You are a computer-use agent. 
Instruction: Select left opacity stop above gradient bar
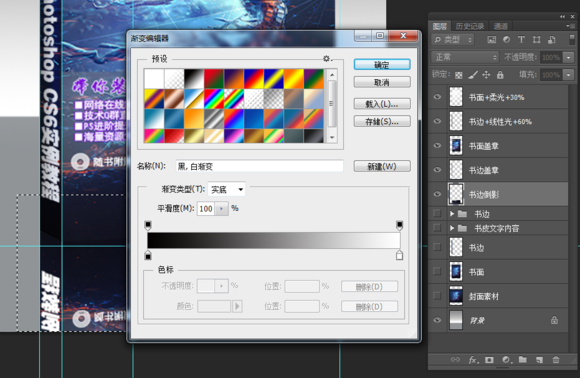coord(148,225)
